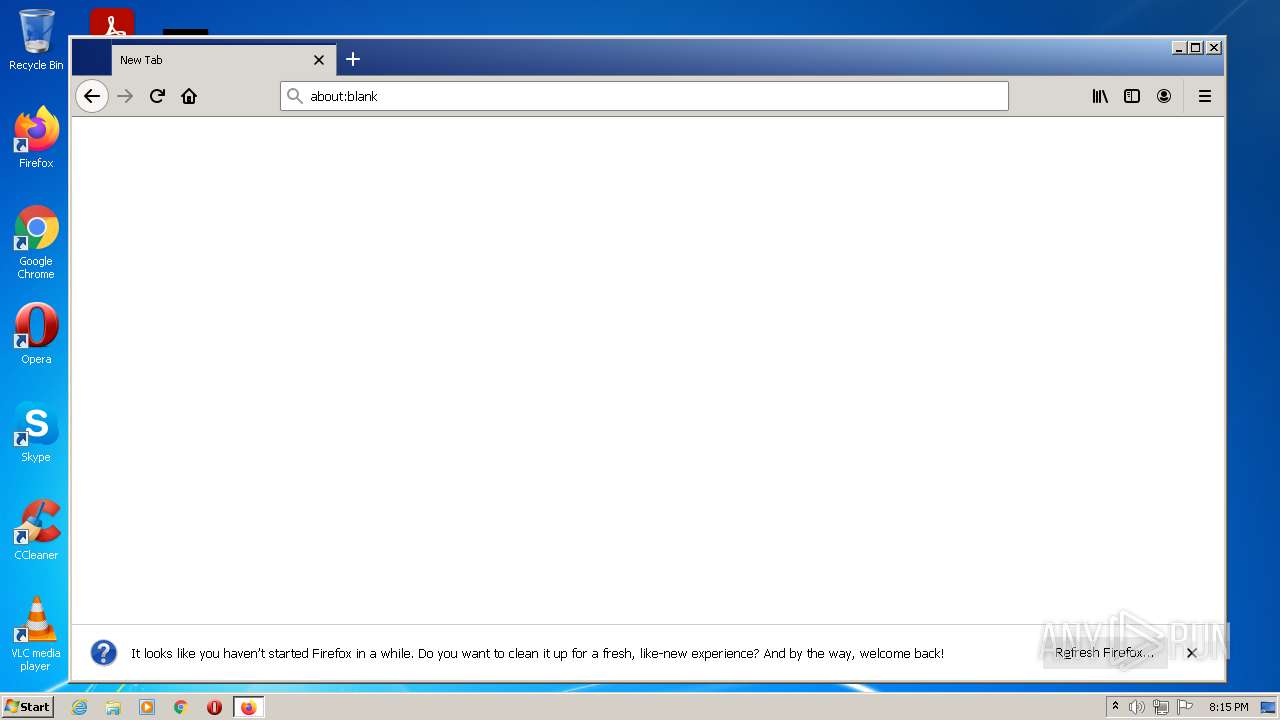Toggle the sidebar view icon

tap(1132, 96)
